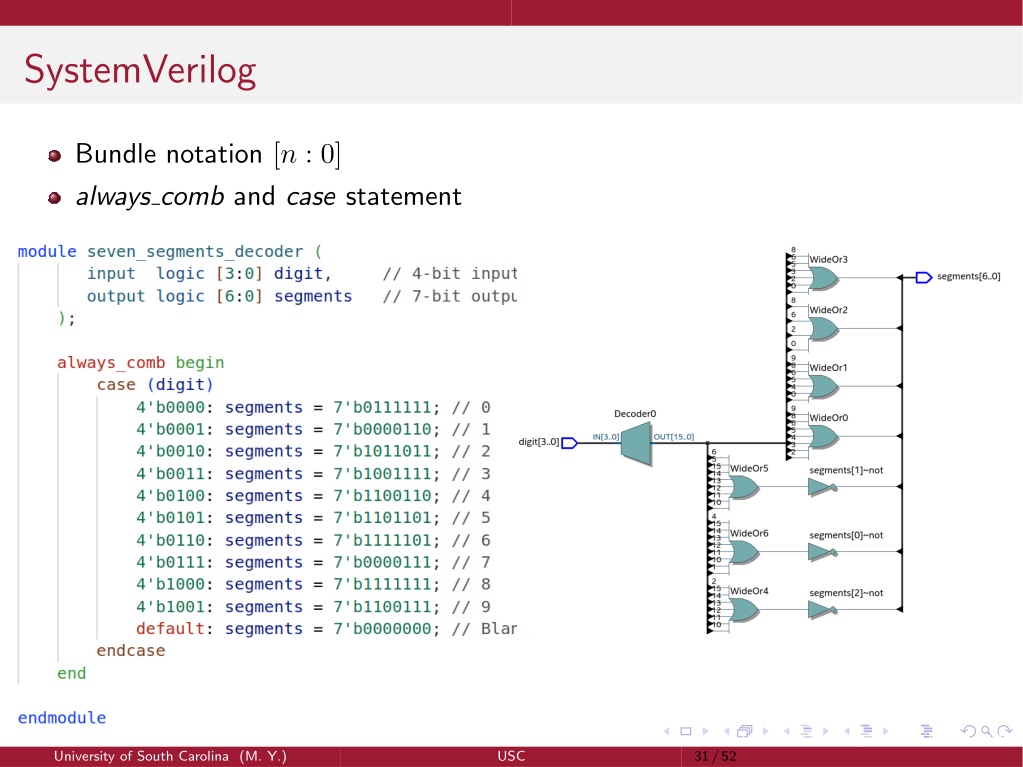The image size is (1023, 767).
Task: Click the section navigation lines icon
Action: tap(866, 731)
